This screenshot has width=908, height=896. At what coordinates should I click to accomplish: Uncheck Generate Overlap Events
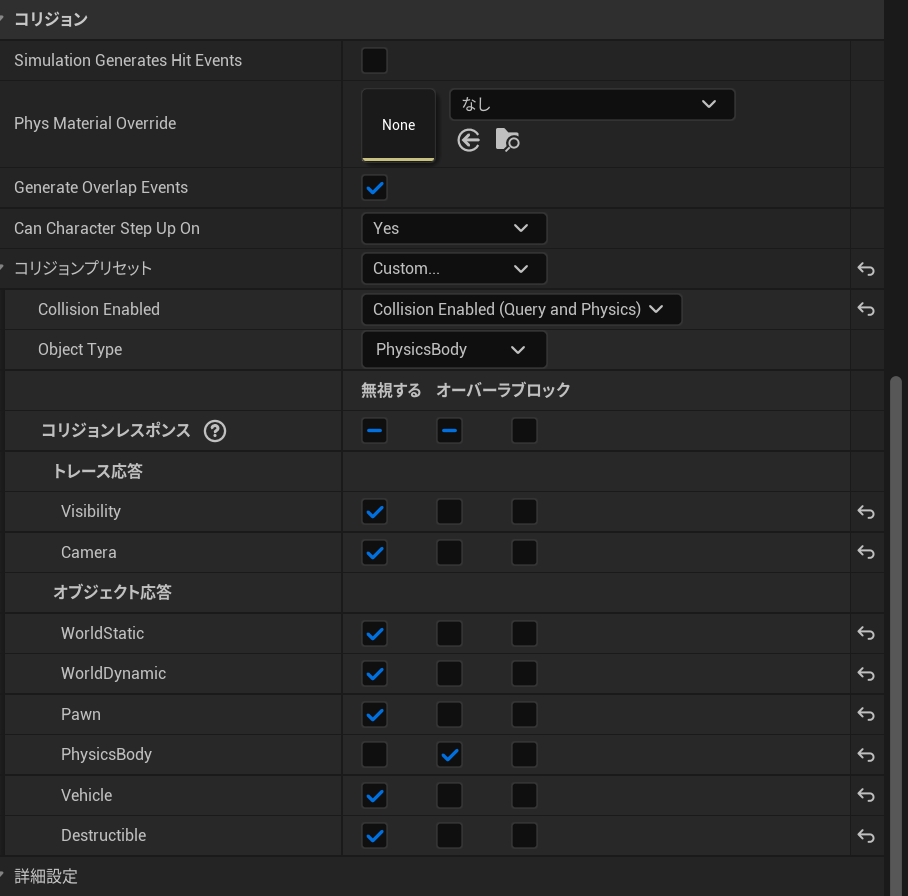click(374, 187)
